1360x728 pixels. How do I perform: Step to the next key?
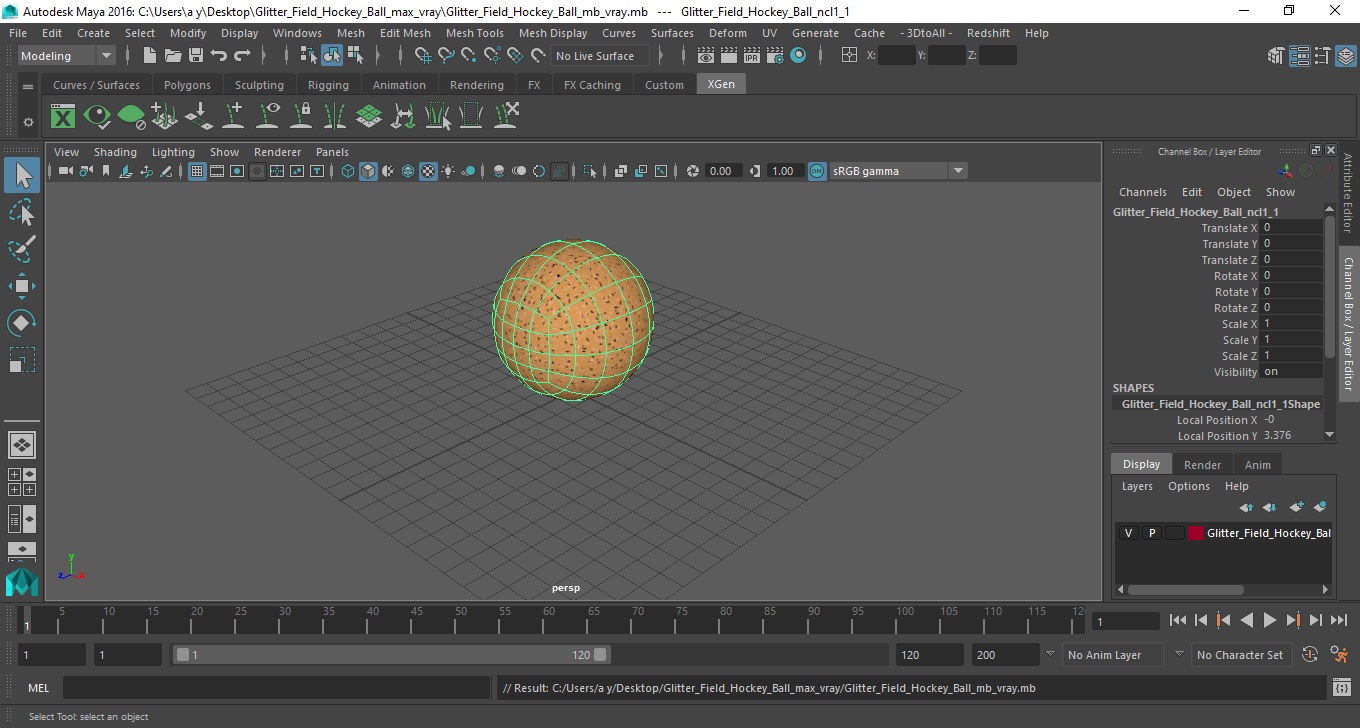pos(1292,621)
